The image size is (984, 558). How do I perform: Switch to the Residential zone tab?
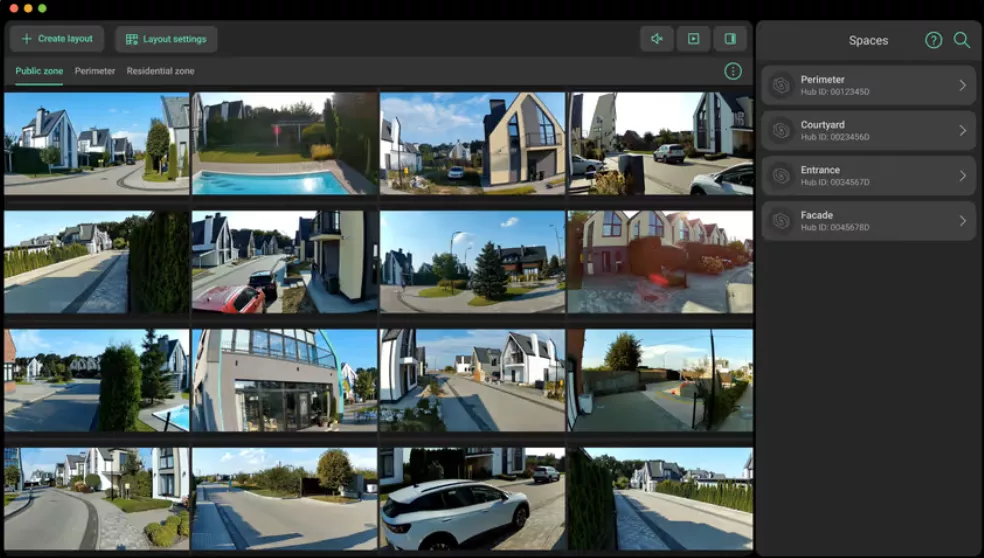tap(160, 71)
